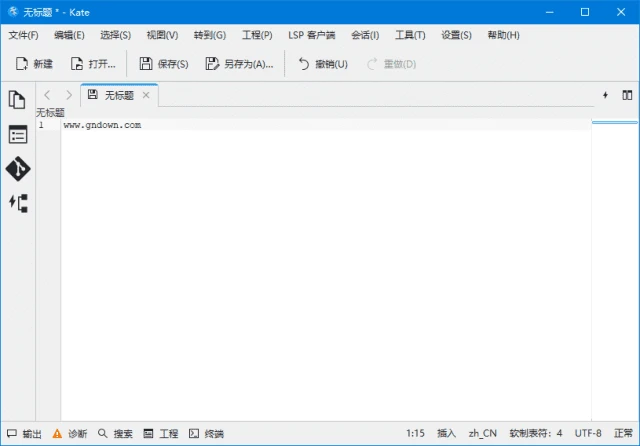Click the 新建 (New) toolbar button
Screen dimensions: 640x446
click(34, 64)
